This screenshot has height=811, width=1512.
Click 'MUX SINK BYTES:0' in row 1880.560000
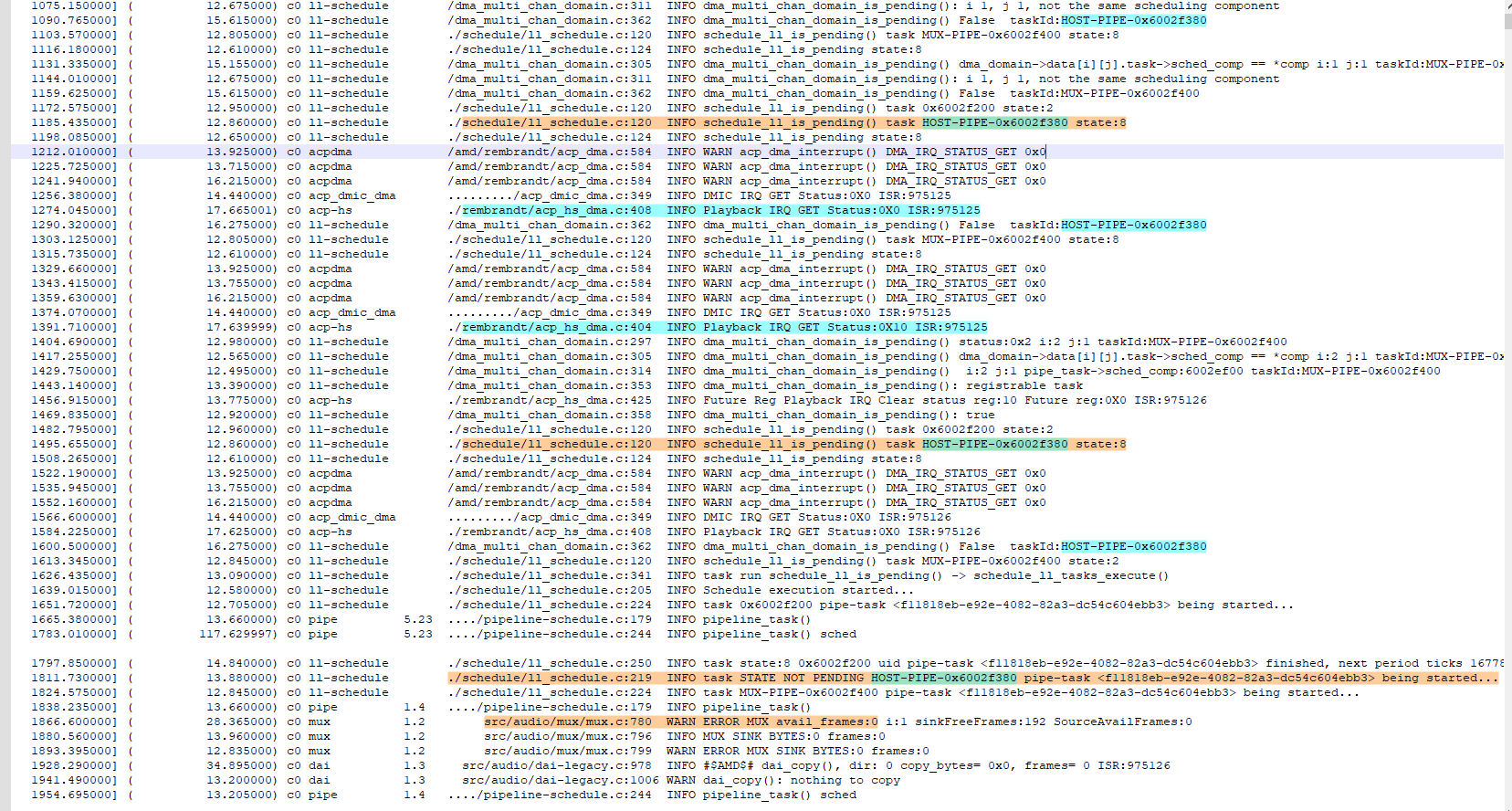click(x=761, y=736)
